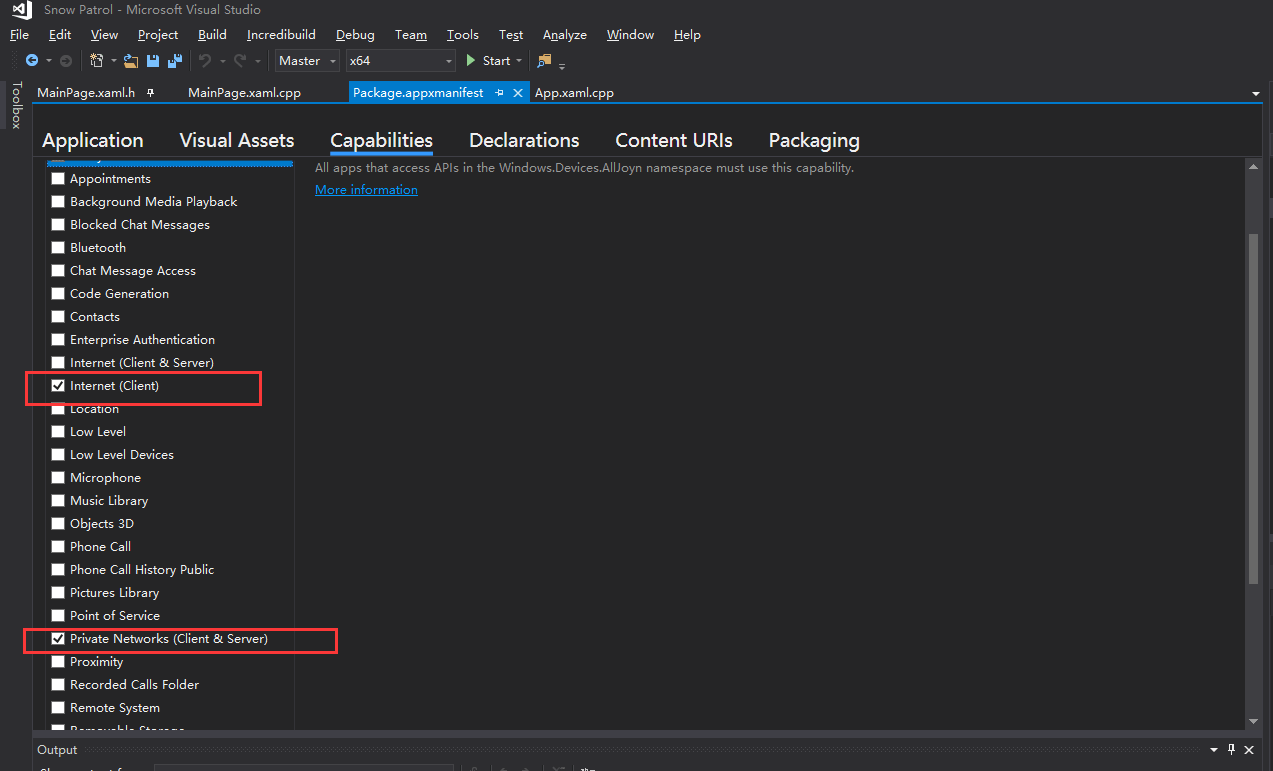
Task: Open the x64 platform dropdown
Action: (x=448, y=60)
